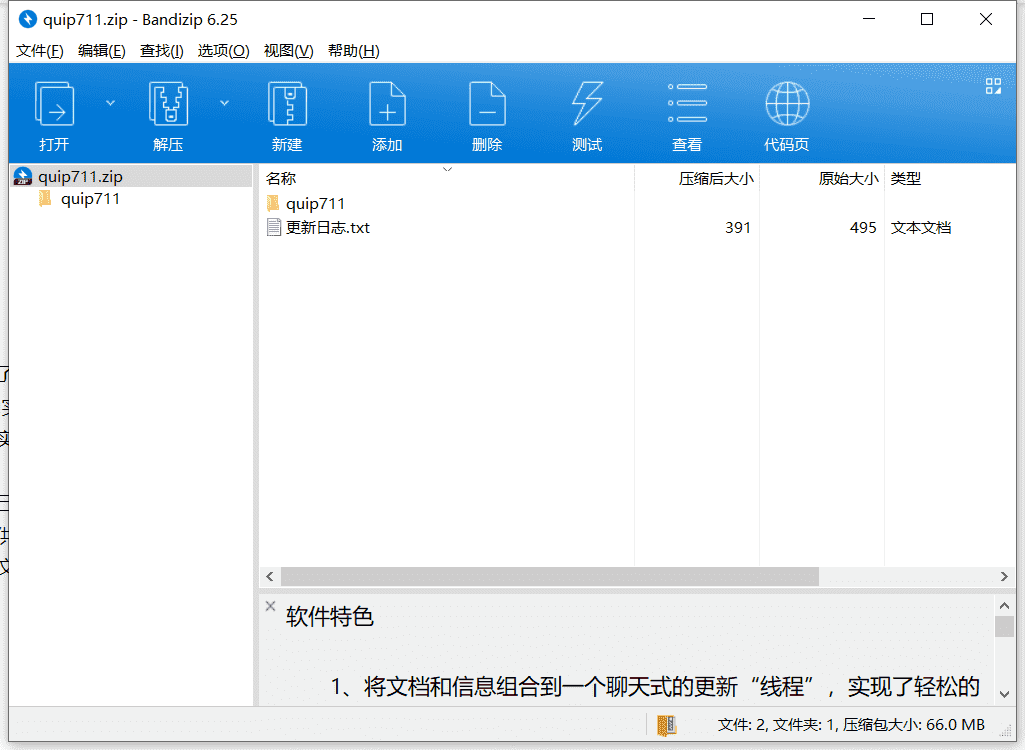Screen dimensions: 1025x750
Task: Click the 查看 (View) list icon
Action: 687,103
